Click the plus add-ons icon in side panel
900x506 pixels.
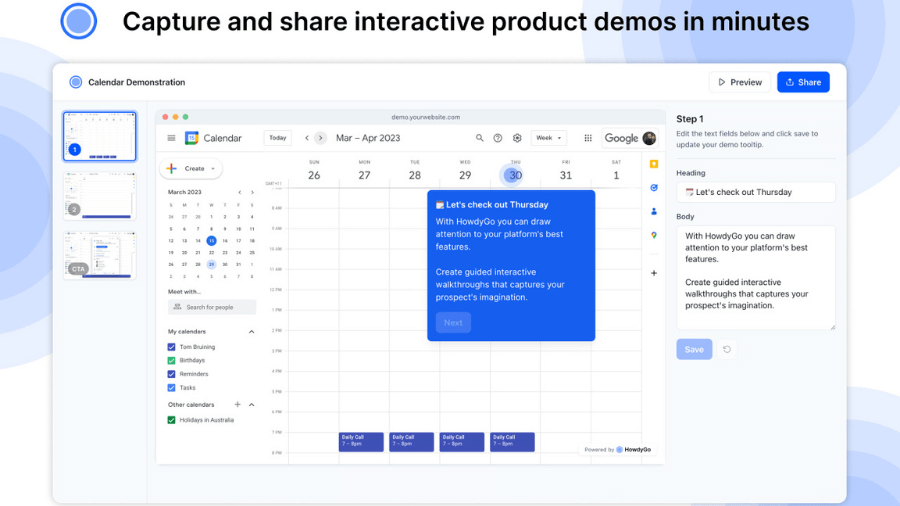(x=654, y=273)
